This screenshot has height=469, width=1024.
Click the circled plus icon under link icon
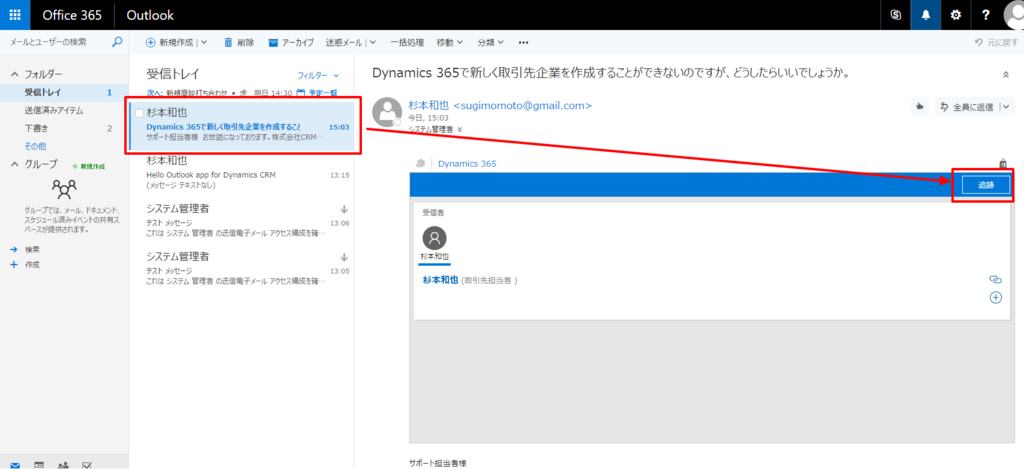[996, 297]
